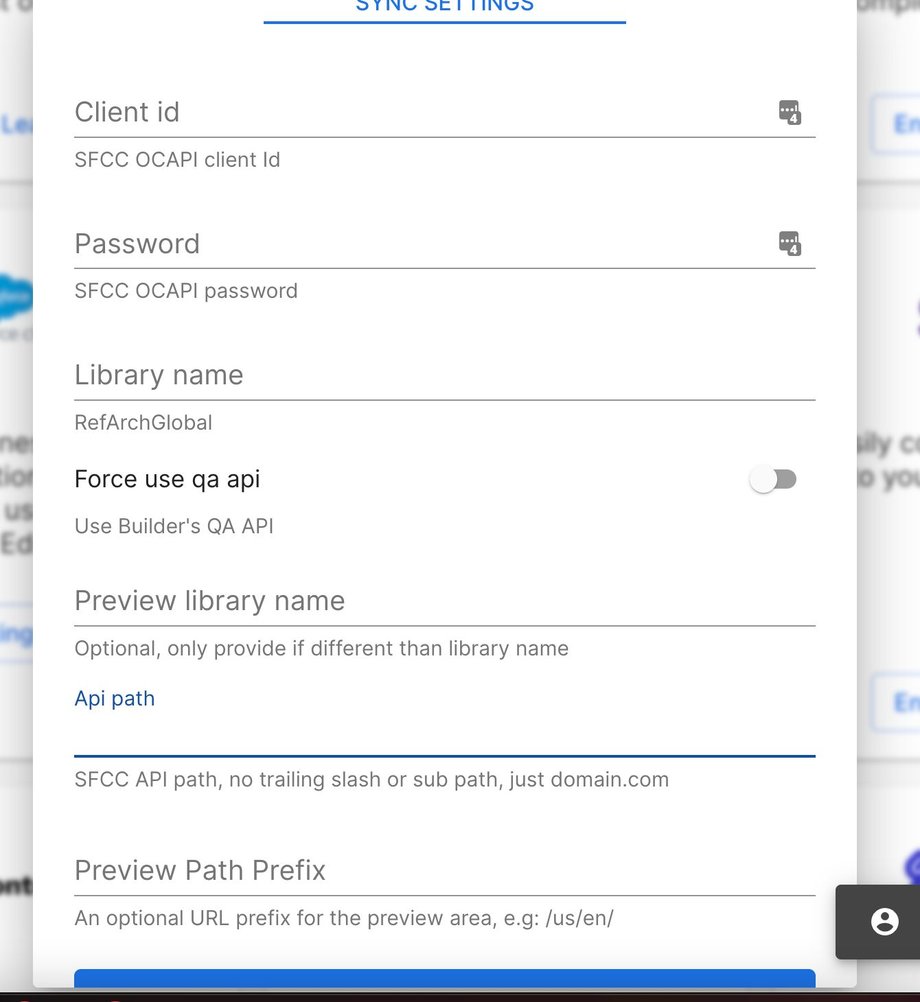Click lower blurred Enable button on right

point(896,702)
